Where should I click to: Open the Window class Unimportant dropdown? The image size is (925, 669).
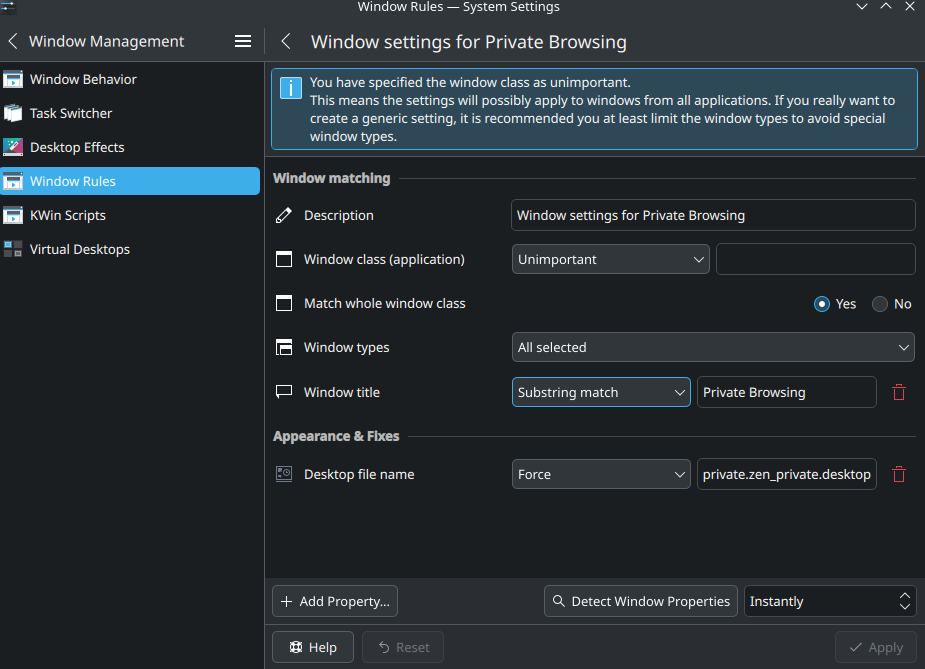611,260
